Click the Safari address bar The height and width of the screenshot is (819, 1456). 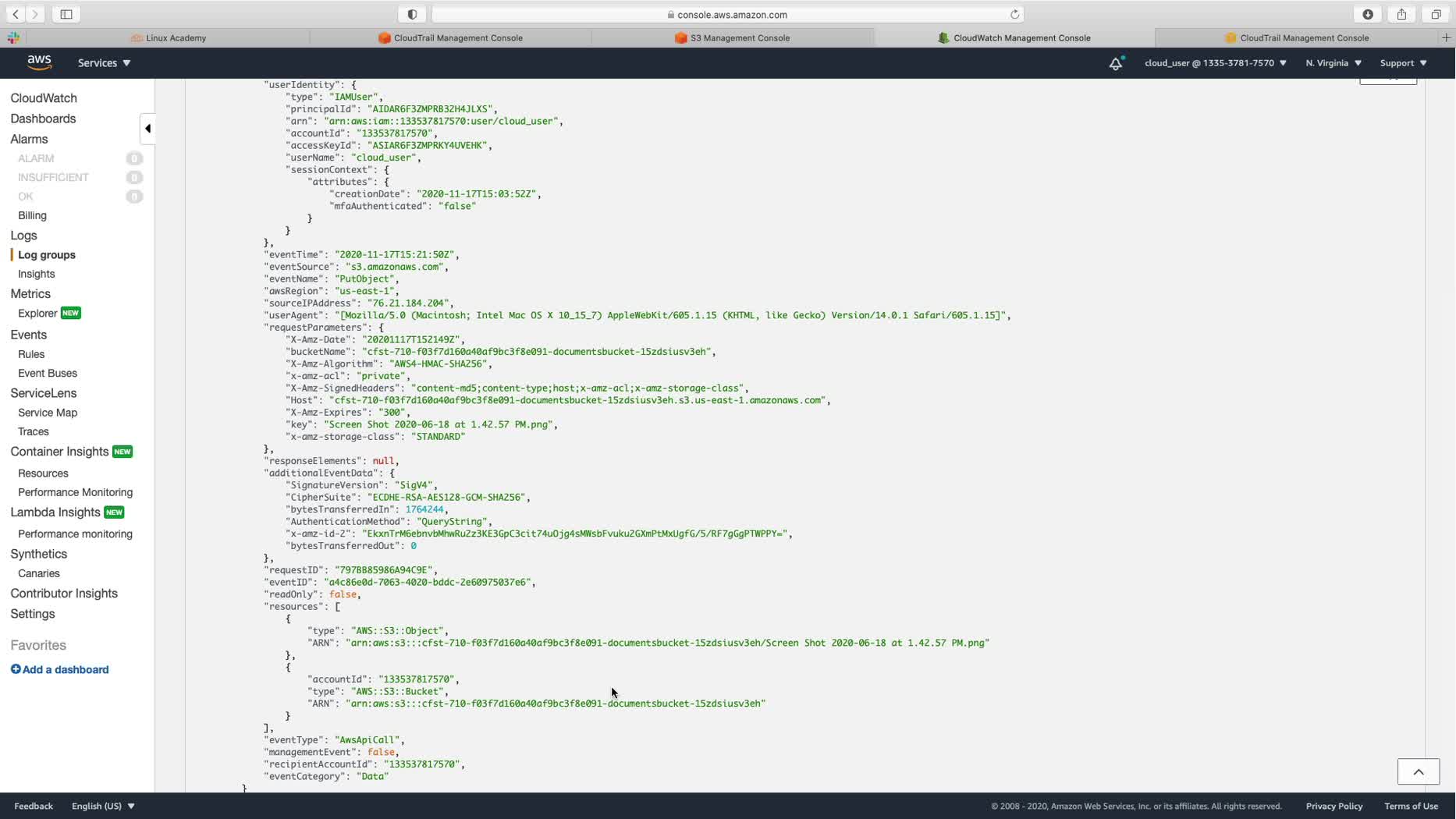click(x=727, y=14)
